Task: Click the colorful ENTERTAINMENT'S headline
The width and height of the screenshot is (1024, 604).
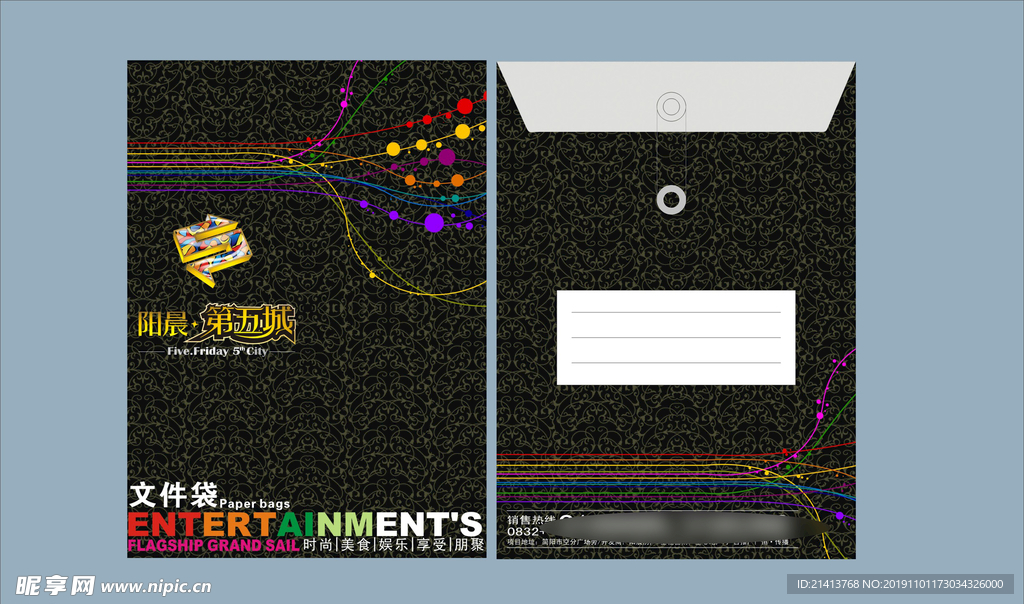Action: (x=306, y=523)
